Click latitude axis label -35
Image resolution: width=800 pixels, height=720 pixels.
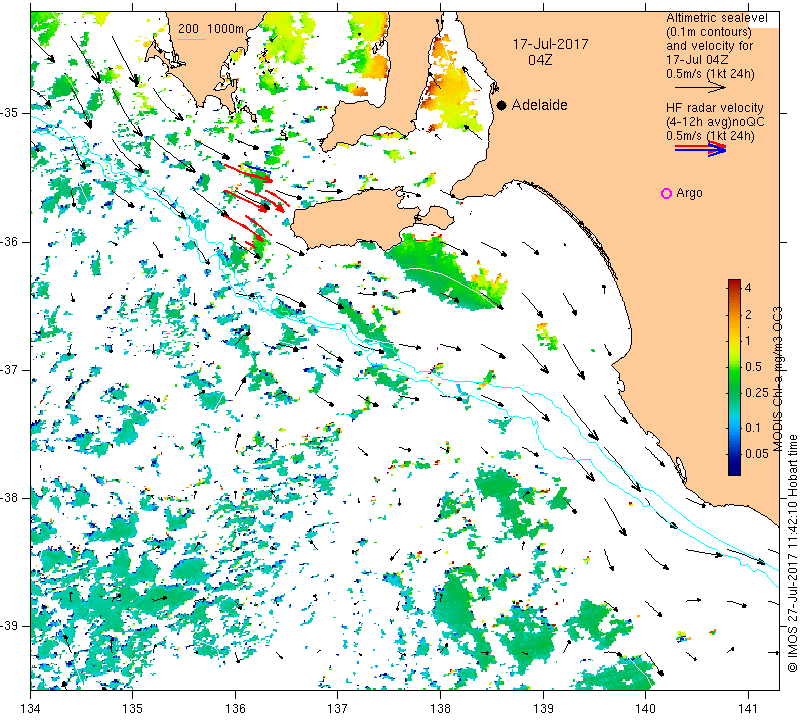pyautogui.click(x=10, y=112)
